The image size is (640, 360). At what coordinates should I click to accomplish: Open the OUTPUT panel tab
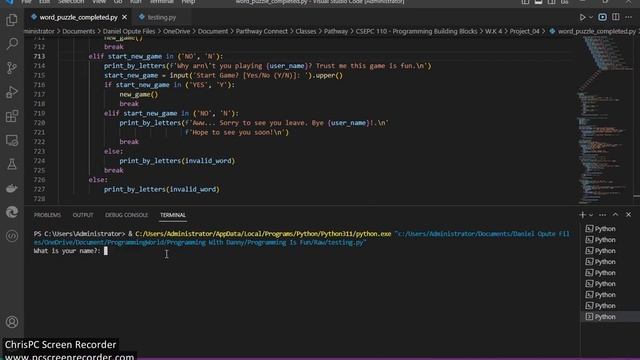[x=83, y=215]
